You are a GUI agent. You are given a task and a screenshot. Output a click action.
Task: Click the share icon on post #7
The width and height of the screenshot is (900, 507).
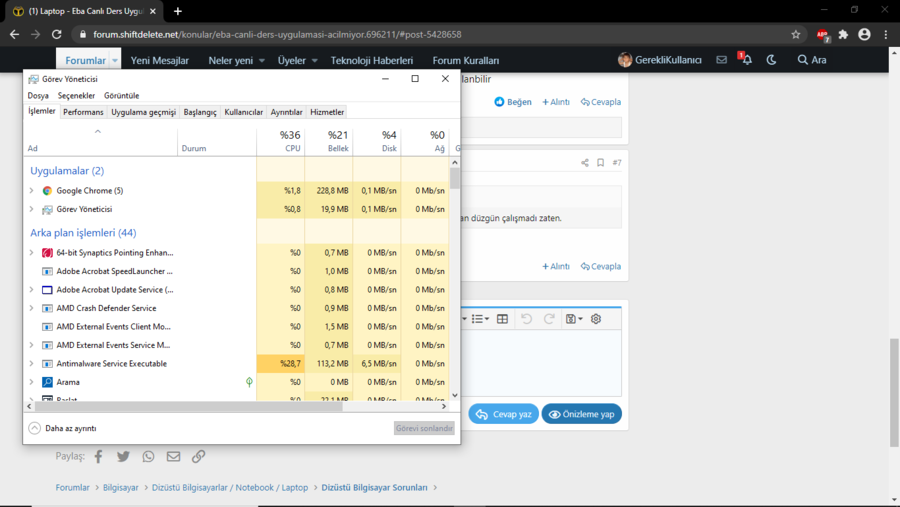coord(585,163)
